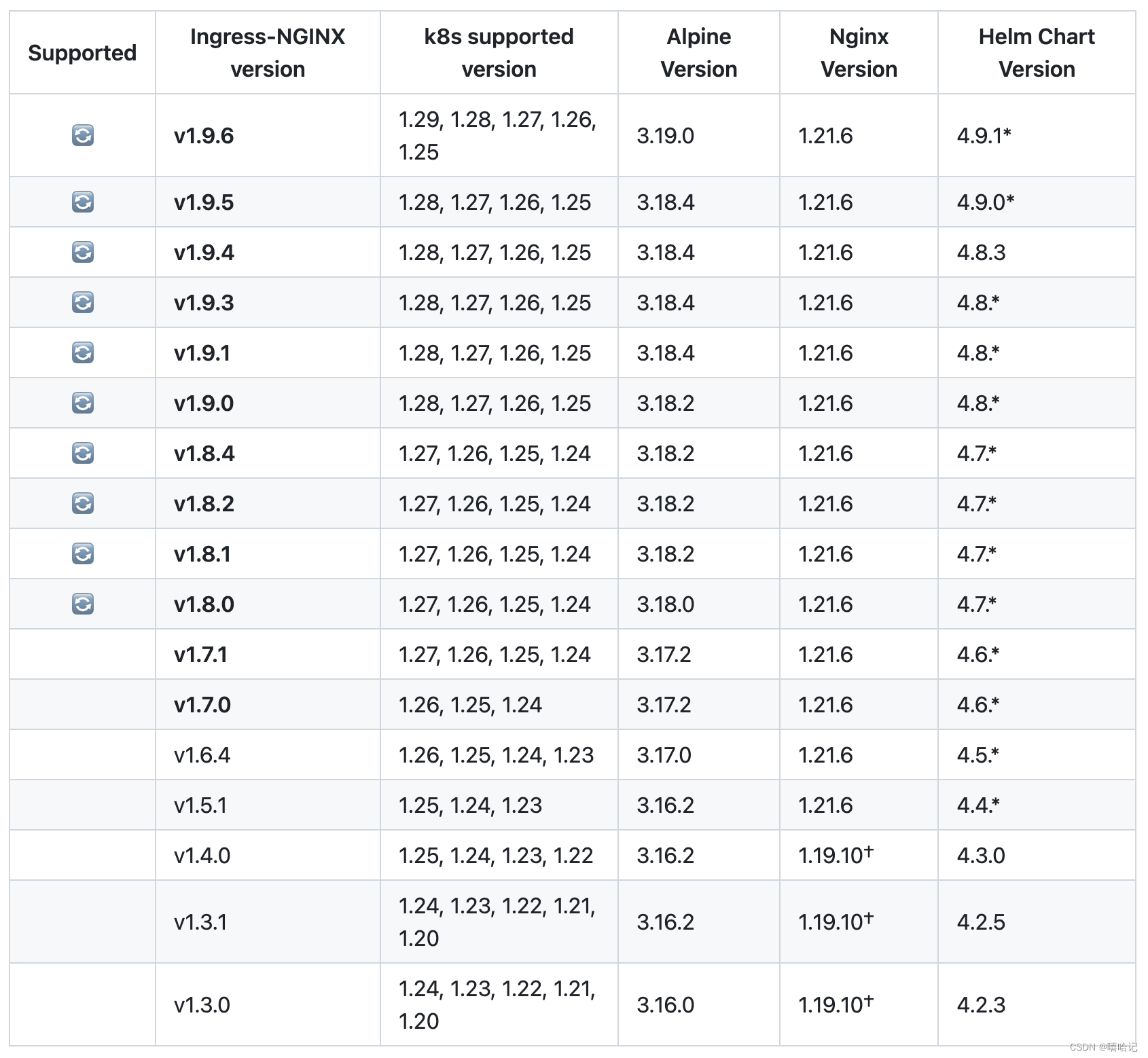Click Helm chart version 4.3.0

pyautogui.click(x=981, y=856)
